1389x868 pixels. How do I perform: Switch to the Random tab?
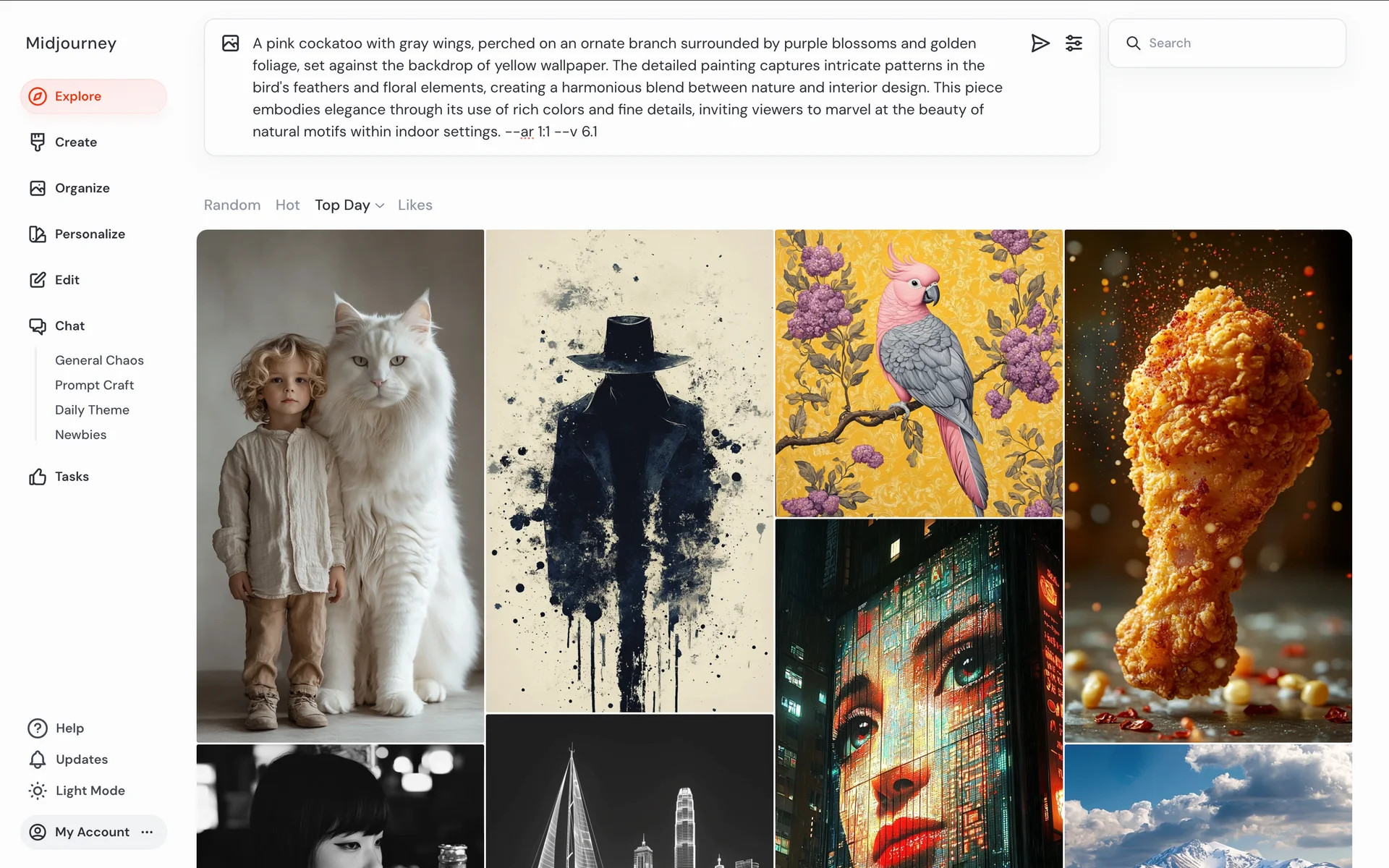click(x=231, y=205)
